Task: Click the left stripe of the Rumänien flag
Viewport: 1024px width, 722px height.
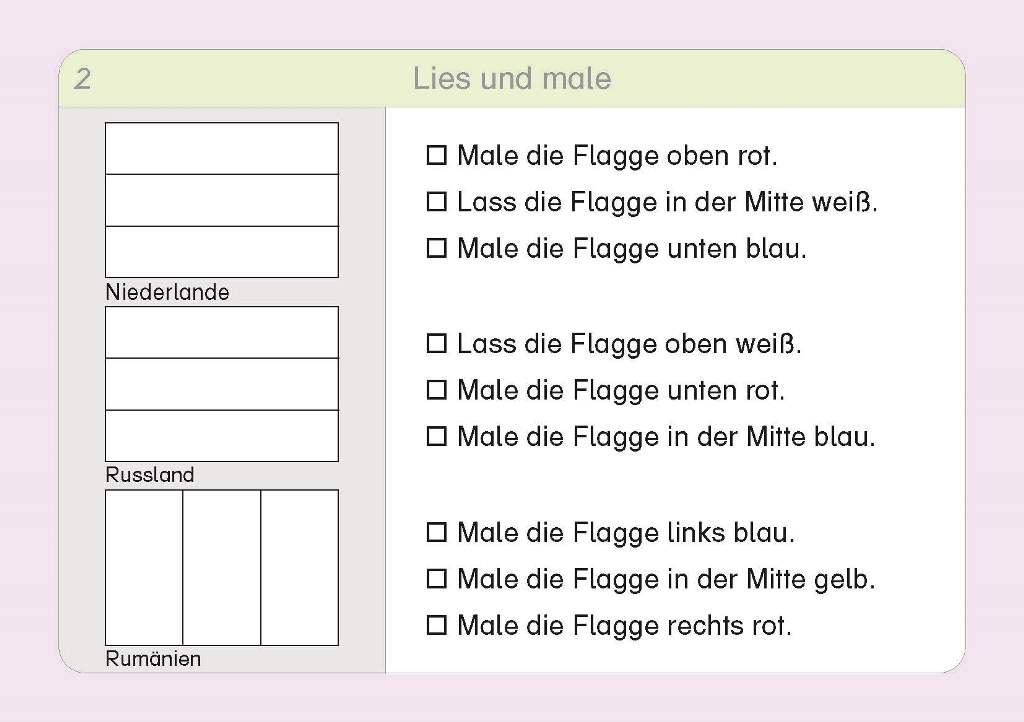Action: (144, 567)
